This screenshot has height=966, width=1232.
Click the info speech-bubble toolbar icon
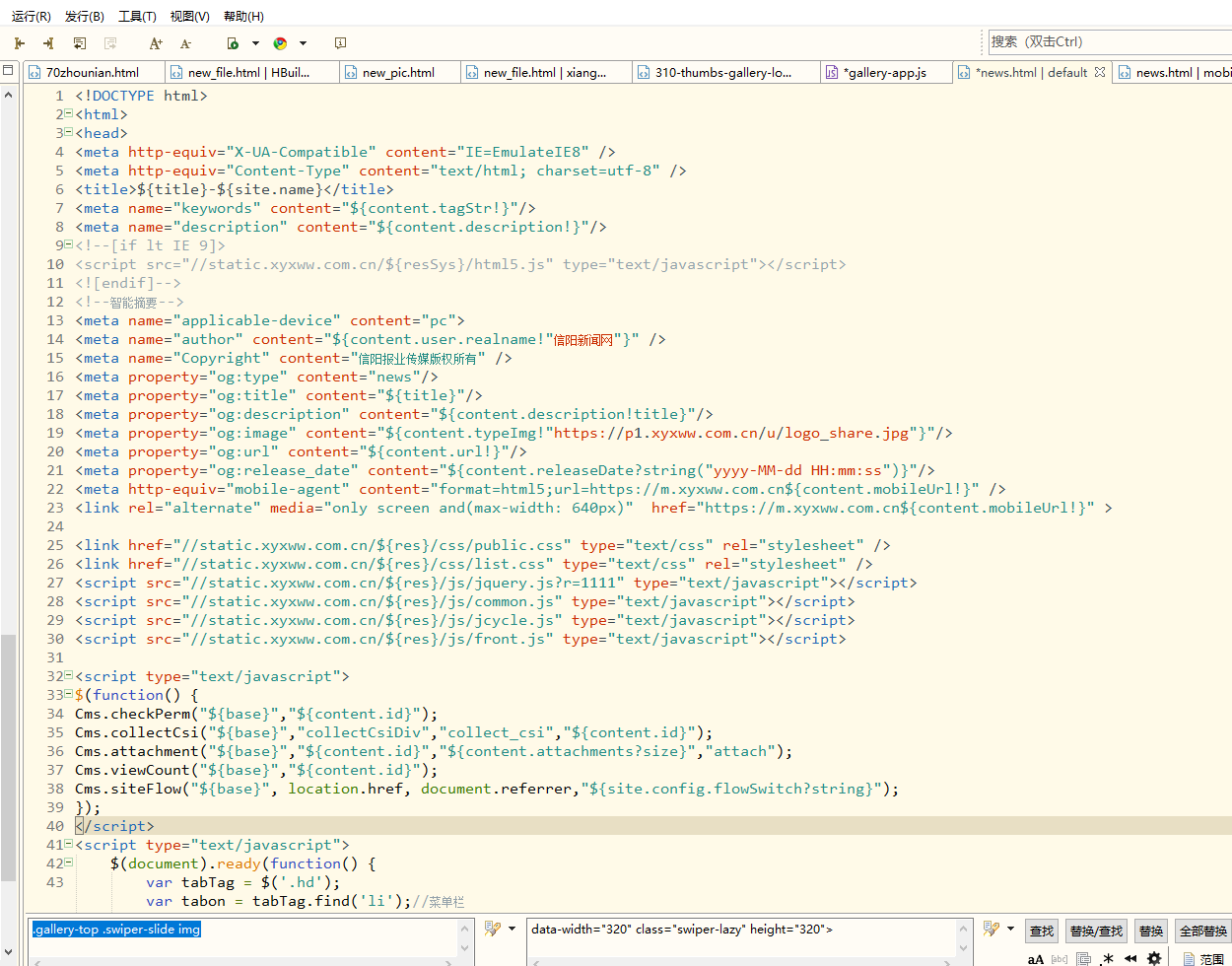point(340,43)
